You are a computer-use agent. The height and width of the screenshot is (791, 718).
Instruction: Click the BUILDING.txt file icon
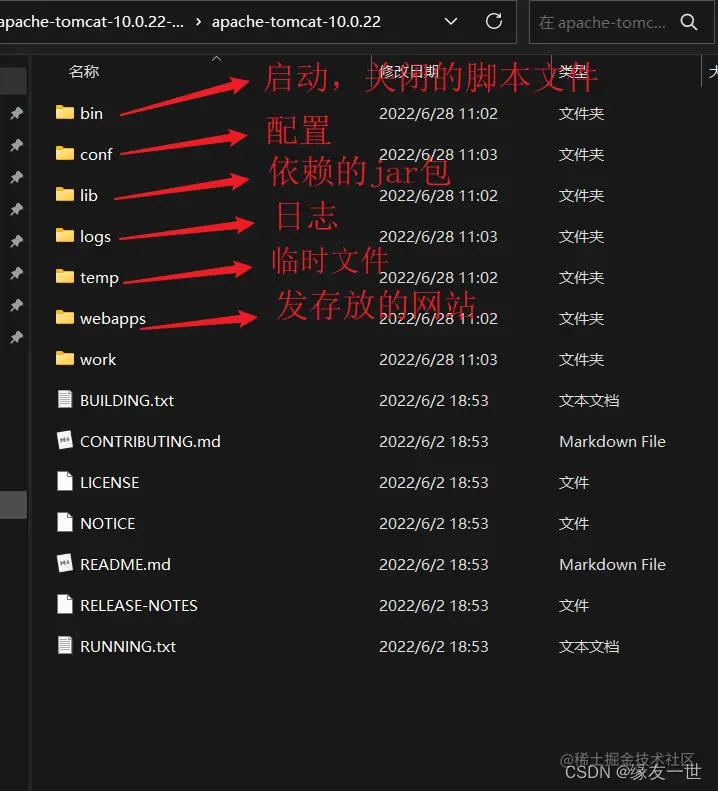[65, 399]
